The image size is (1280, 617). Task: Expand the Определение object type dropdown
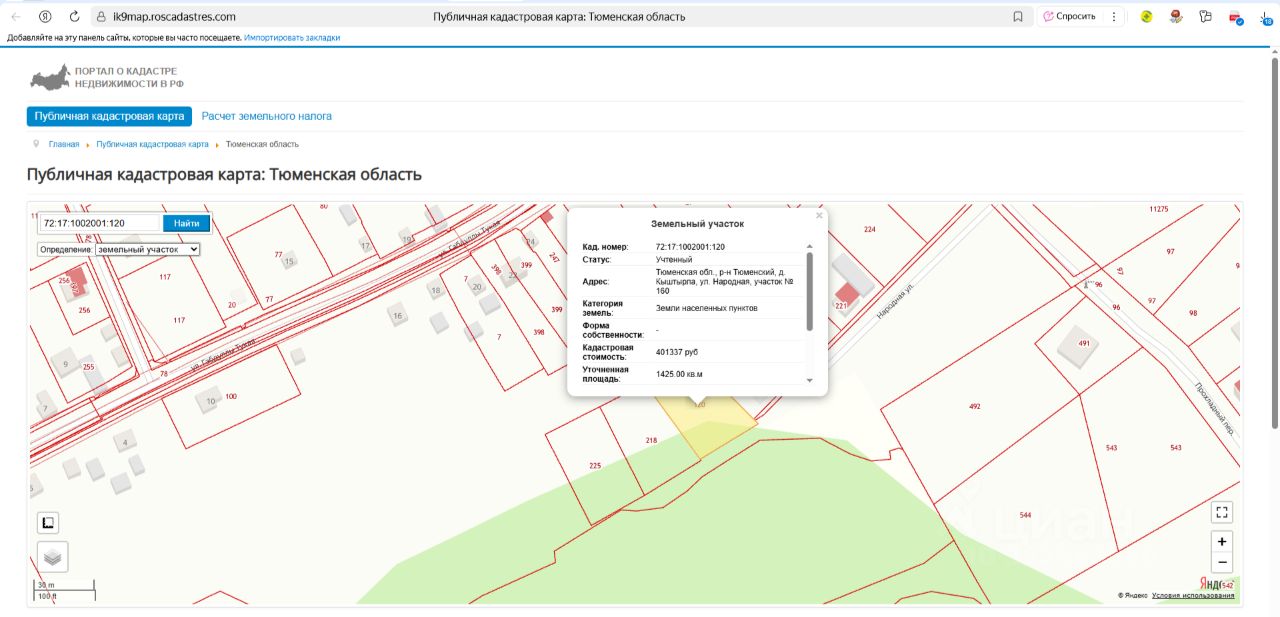[147, 249]
